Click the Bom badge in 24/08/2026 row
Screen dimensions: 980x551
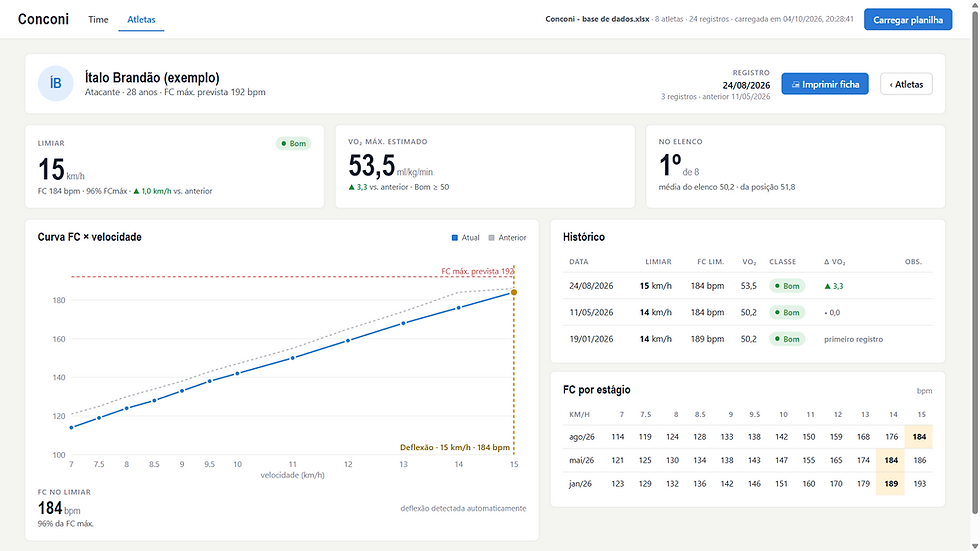pyautogui.click(x=787, y=286)
